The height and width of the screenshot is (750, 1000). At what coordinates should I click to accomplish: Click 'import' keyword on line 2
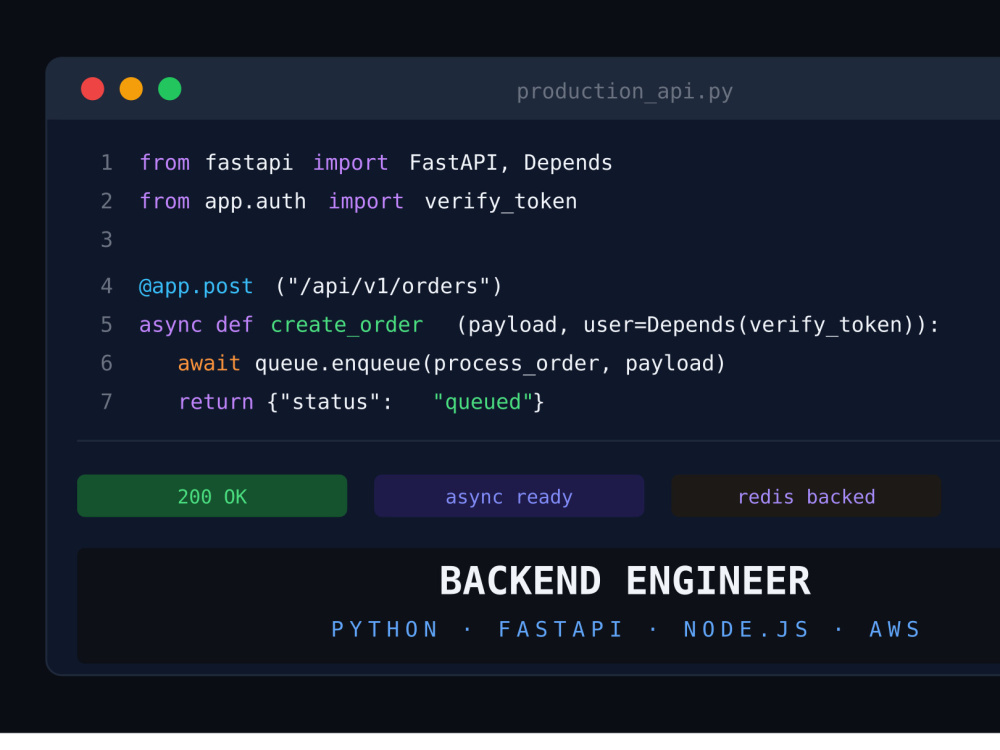[x=366, y=202]
